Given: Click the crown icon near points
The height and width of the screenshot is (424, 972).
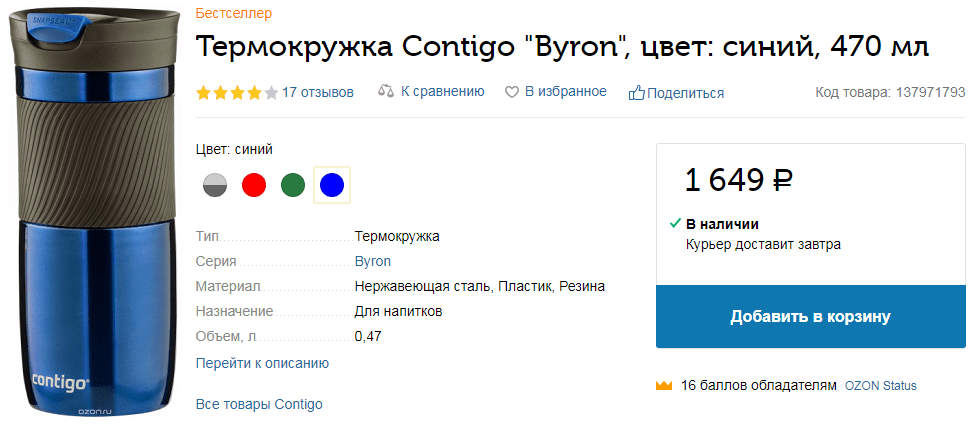Looking at the screenshot, I should [664, 386].
